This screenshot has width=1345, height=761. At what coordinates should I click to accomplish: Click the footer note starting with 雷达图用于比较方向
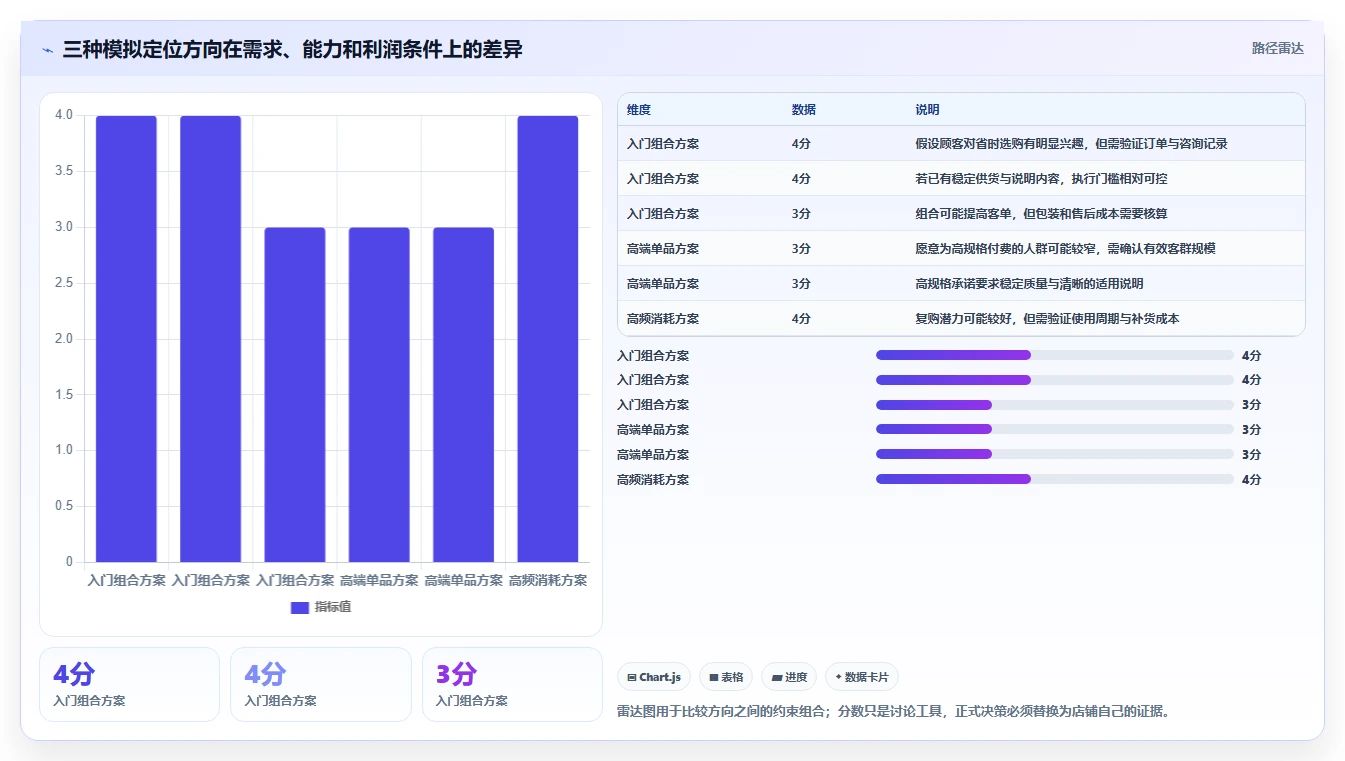coord(894,712)
